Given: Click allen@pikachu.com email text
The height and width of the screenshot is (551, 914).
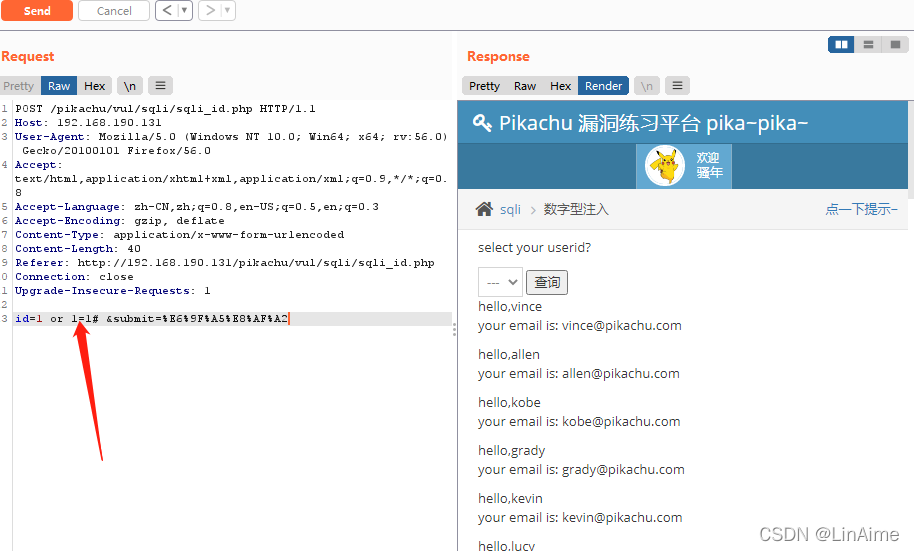Looking at the screenshot, I should 621,373.
